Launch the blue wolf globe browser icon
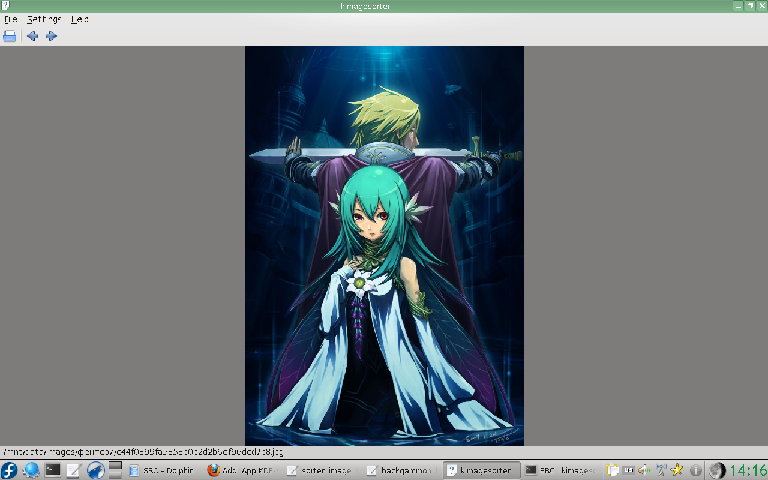Image resolution: width=768 pixels, height=480 pixels. 96,470
